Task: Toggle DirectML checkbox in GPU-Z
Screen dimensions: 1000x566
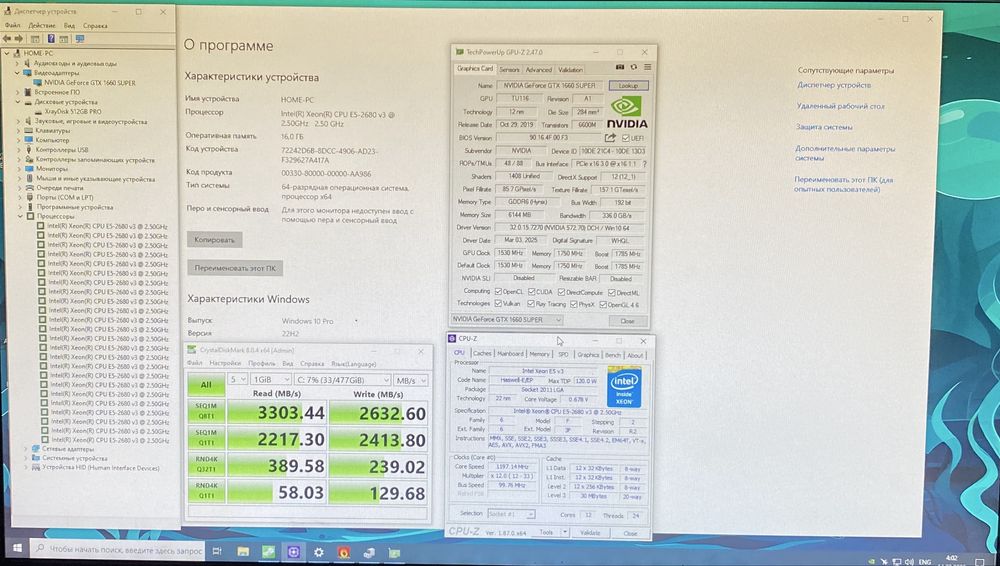Action: click(611, 293)
